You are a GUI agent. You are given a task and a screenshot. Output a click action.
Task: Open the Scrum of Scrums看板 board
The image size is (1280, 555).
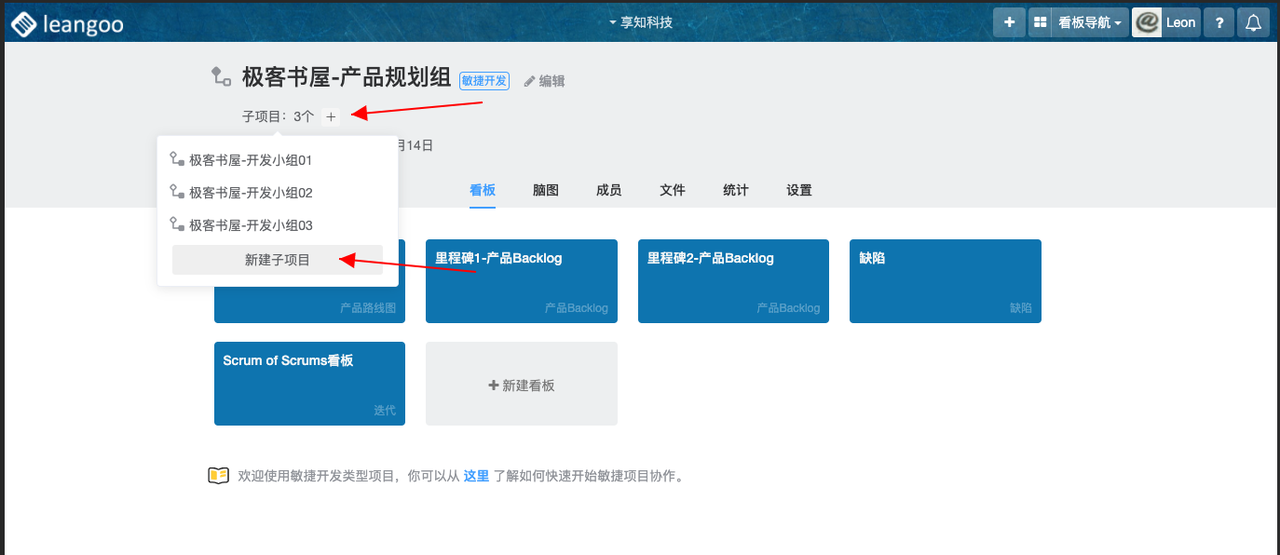309,384
